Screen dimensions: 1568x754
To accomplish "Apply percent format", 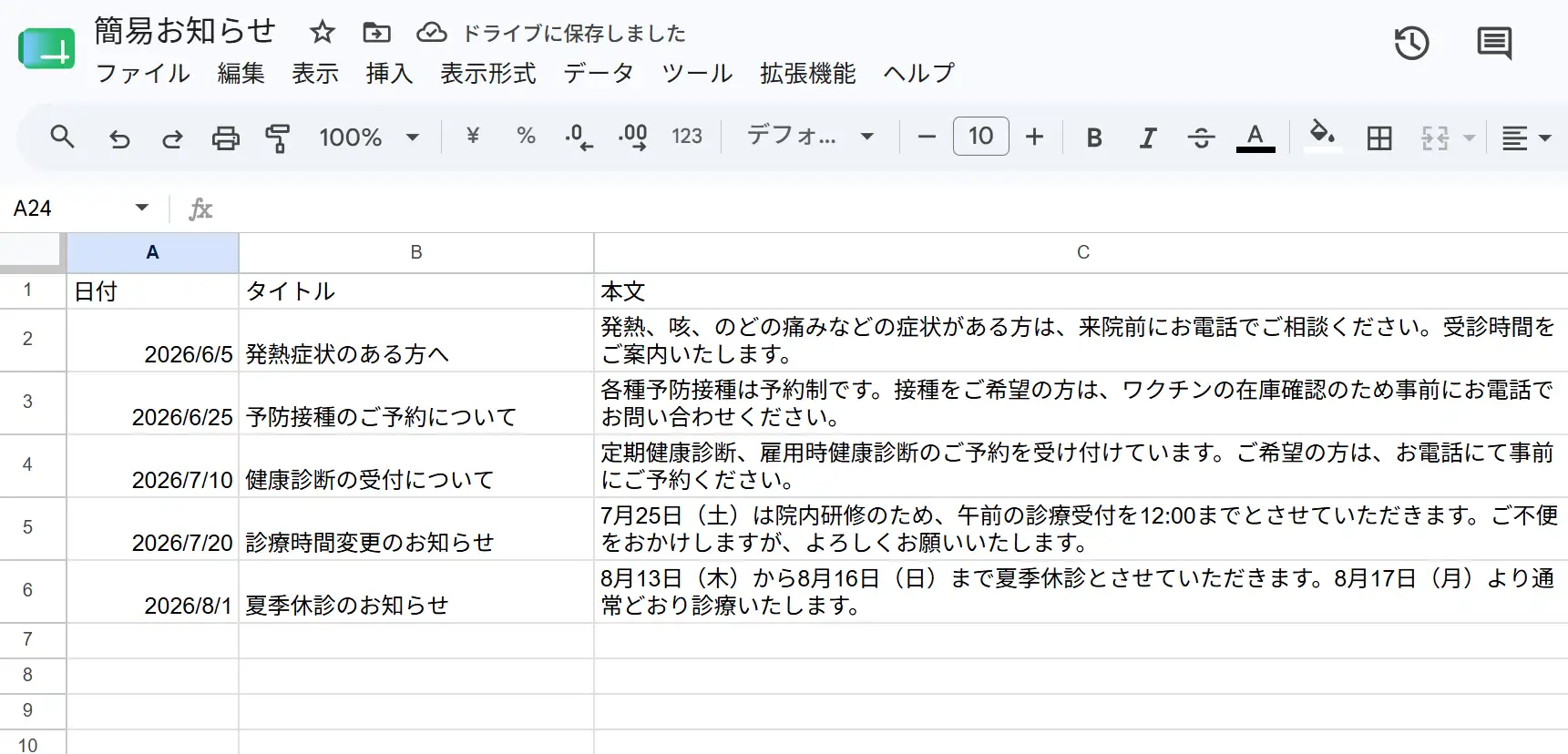I will pos(526,137).
